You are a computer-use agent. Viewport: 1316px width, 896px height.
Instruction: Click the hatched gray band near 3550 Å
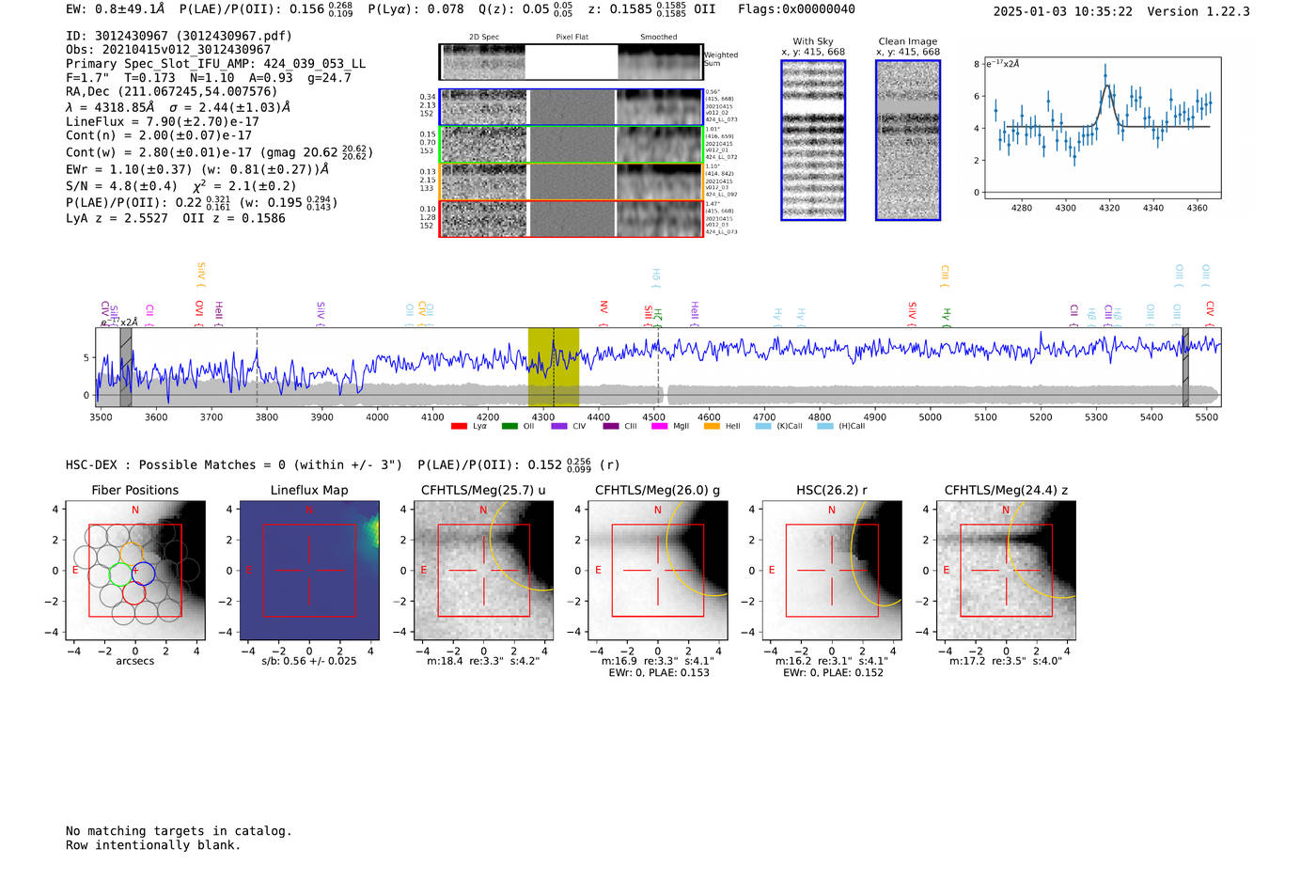pos(126,368)
